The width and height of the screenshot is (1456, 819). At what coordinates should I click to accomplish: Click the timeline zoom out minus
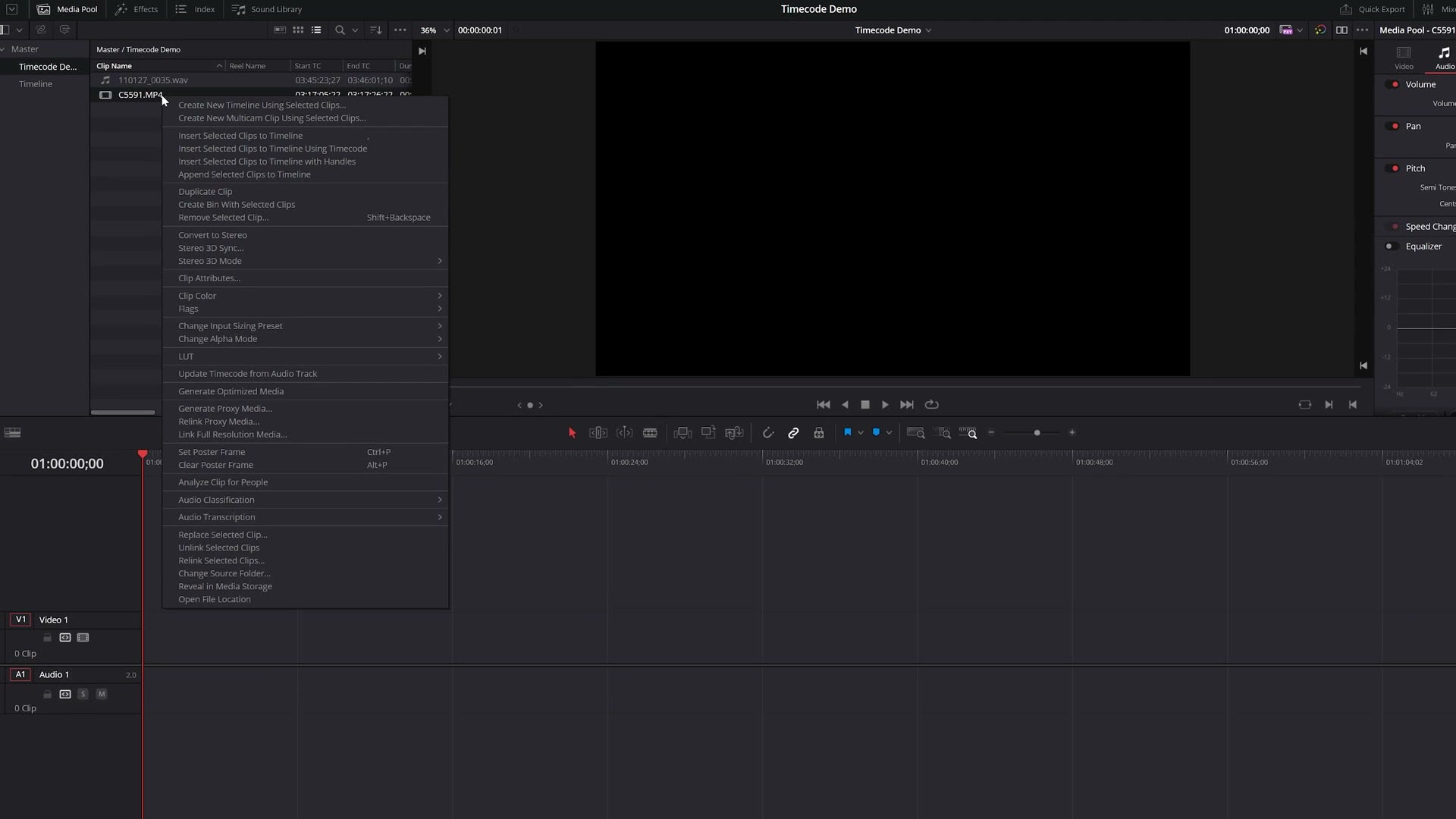[991, 432]
